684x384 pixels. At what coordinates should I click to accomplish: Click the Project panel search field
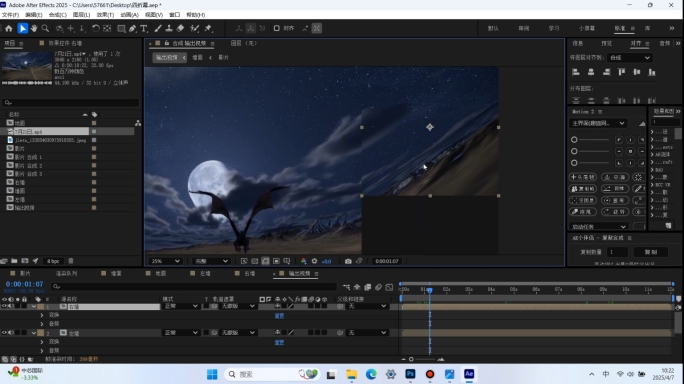click(x=71, y=103)
